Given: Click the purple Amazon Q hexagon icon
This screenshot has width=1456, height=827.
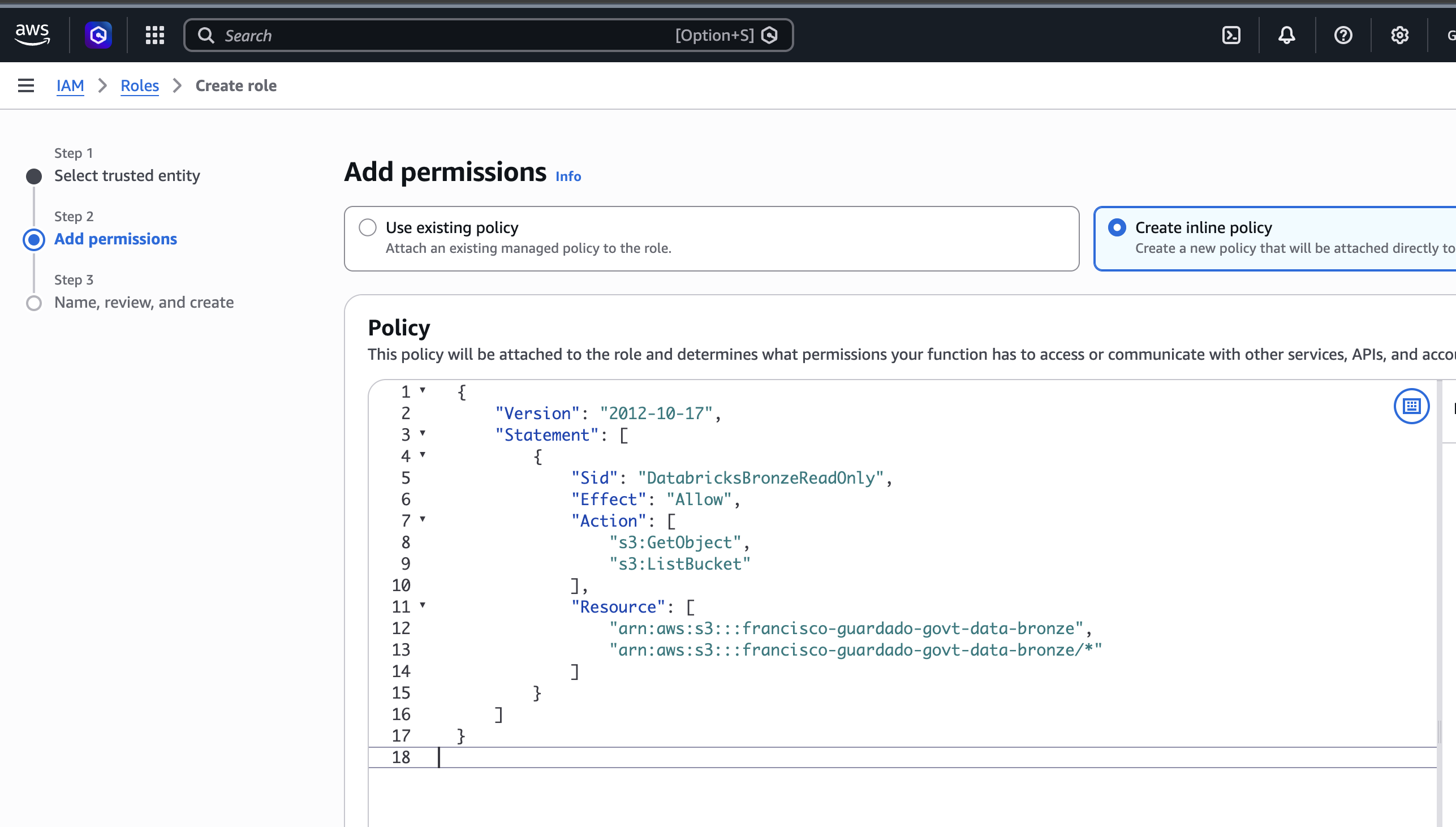Looking at the screenshot, I should pos(98,35).
